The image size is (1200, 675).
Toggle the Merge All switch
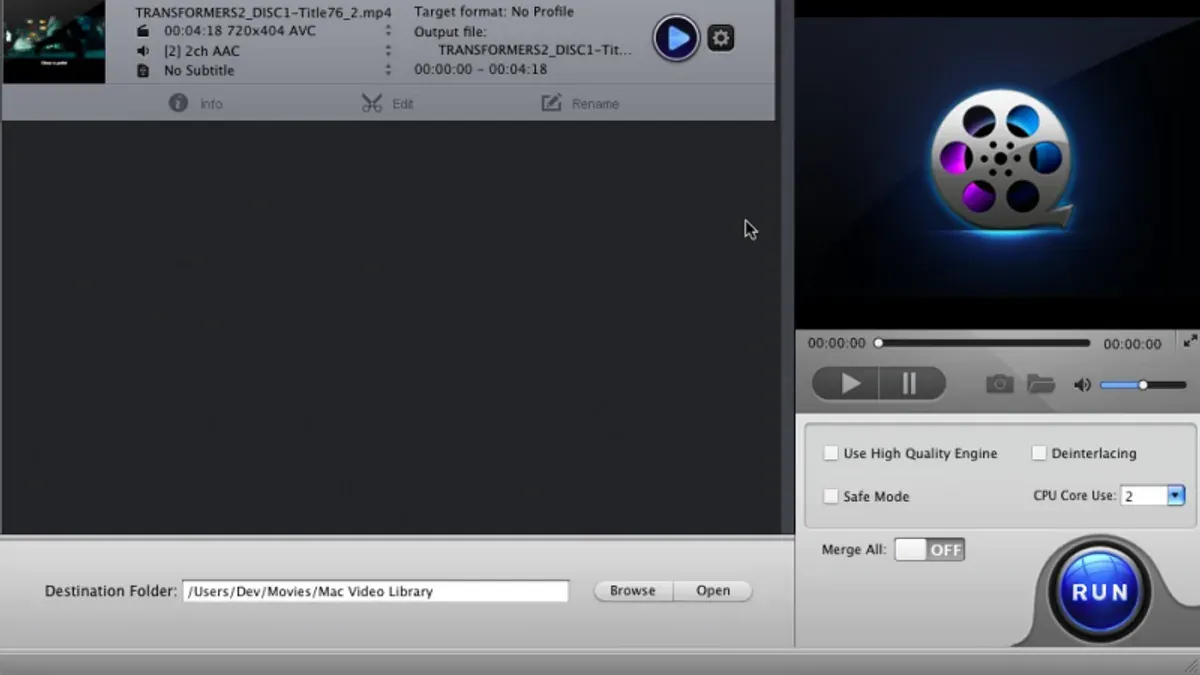click(x=929, y=550)
